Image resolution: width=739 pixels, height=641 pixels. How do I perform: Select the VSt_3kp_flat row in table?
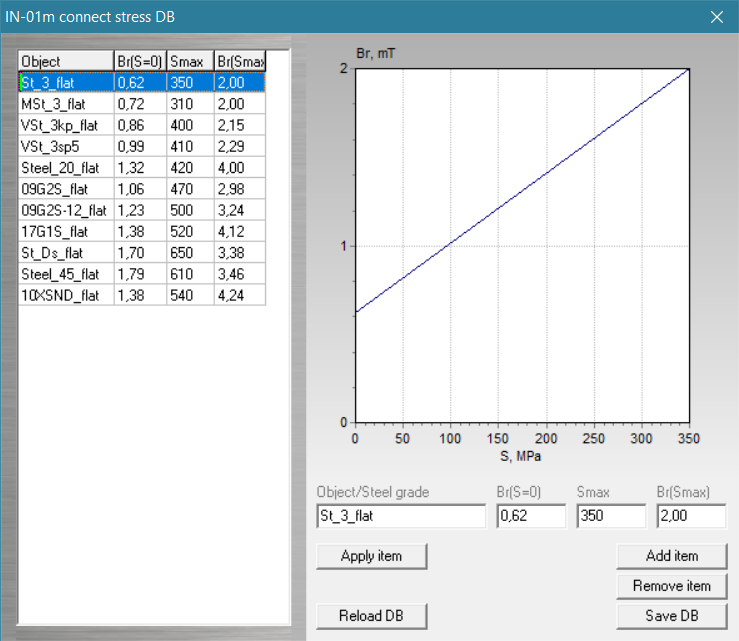(x=66, y=125)
